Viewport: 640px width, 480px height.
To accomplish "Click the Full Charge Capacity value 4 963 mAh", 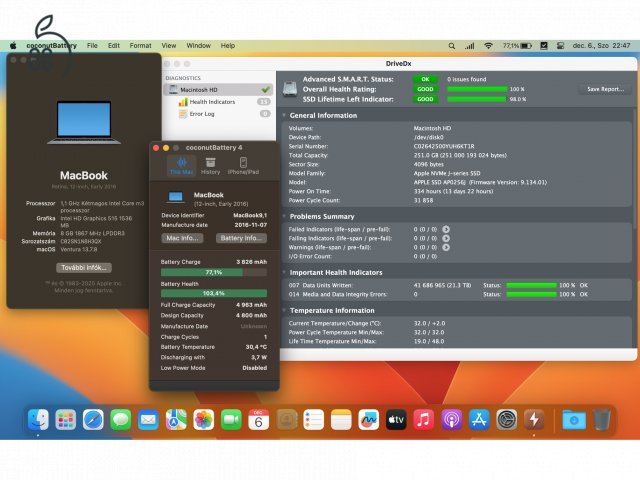I will point(251,305).
